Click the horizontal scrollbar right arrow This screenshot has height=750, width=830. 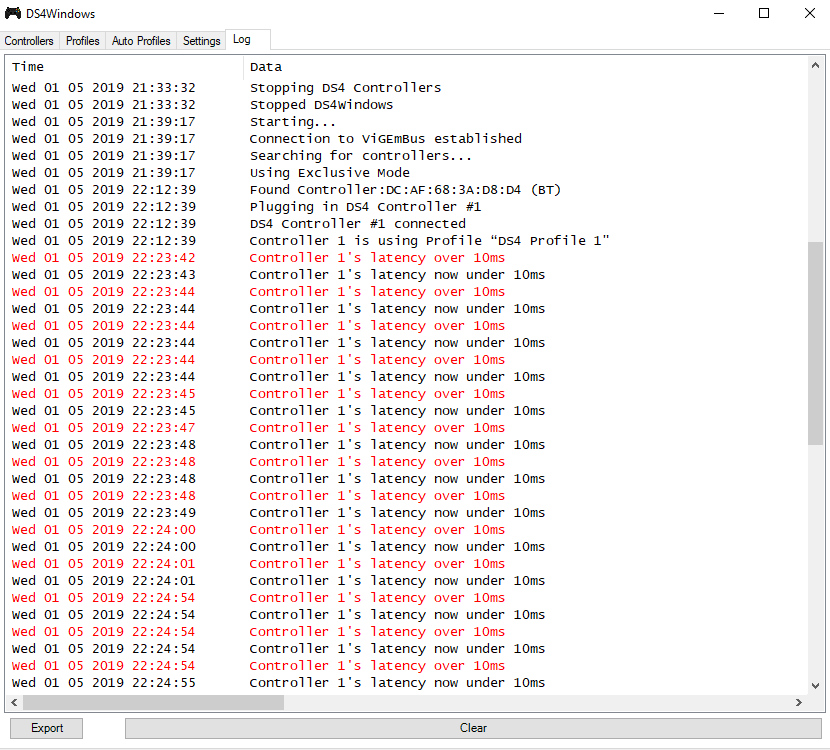[798, 703]
